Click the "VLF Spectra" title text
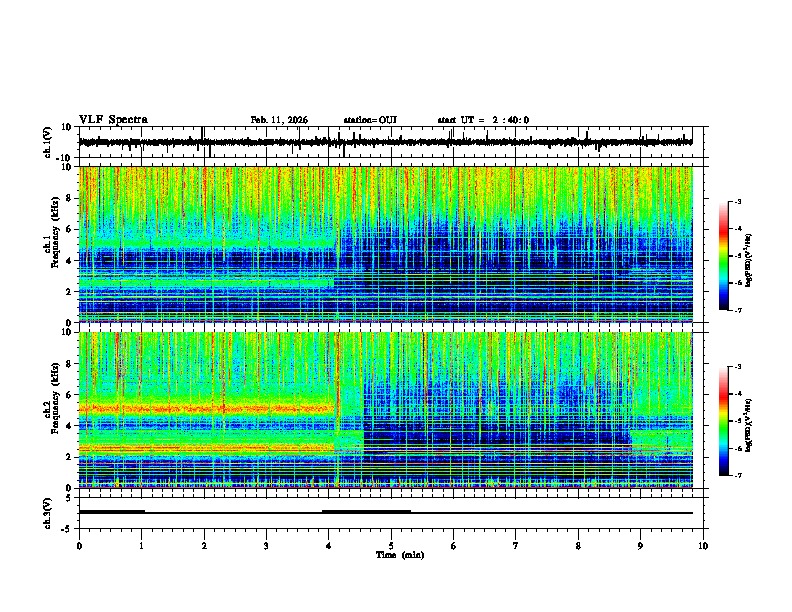 point(113,120)
